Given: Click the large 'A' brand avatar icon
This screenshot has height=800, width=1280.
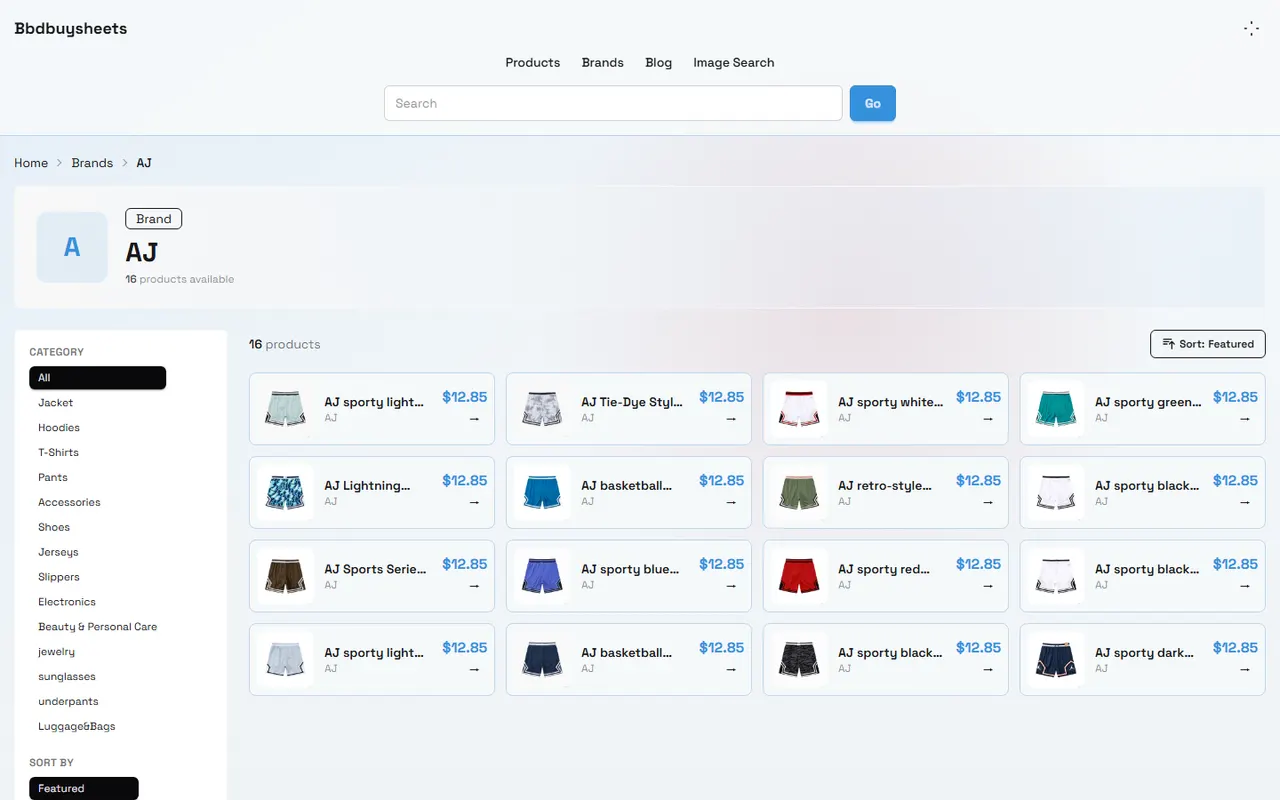Looking at the screenshot, I should click(x=72, y=247).
